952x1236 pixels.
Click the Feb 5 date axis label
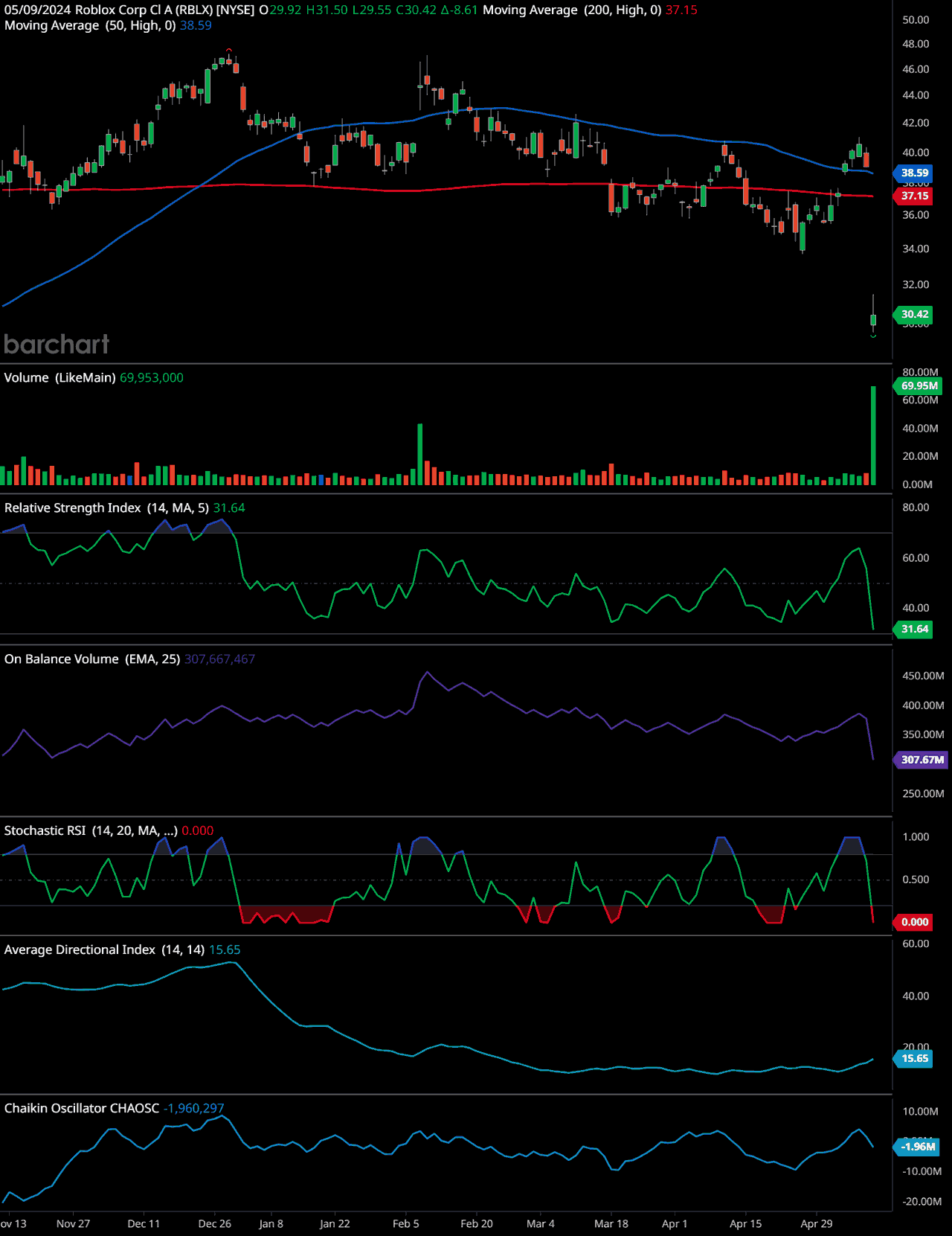(x=405, y=1223)
